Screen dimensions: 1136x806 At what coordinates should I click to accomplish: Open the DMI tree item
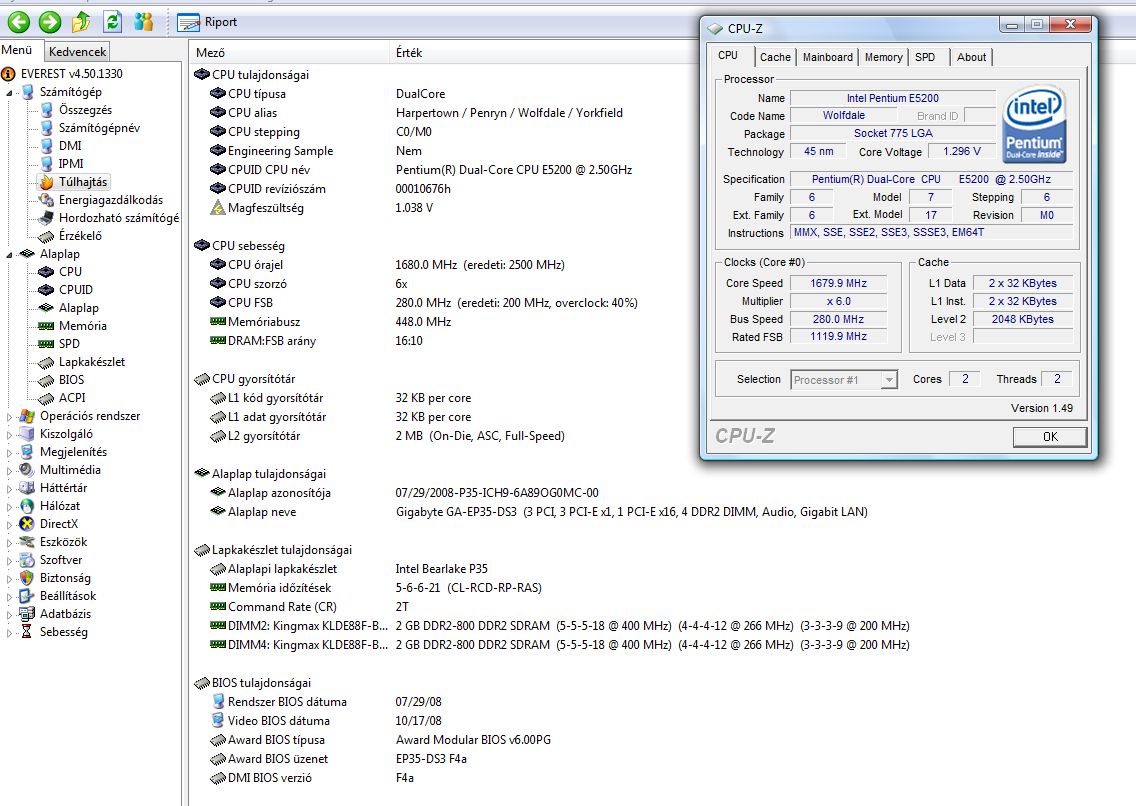[70, 146]
